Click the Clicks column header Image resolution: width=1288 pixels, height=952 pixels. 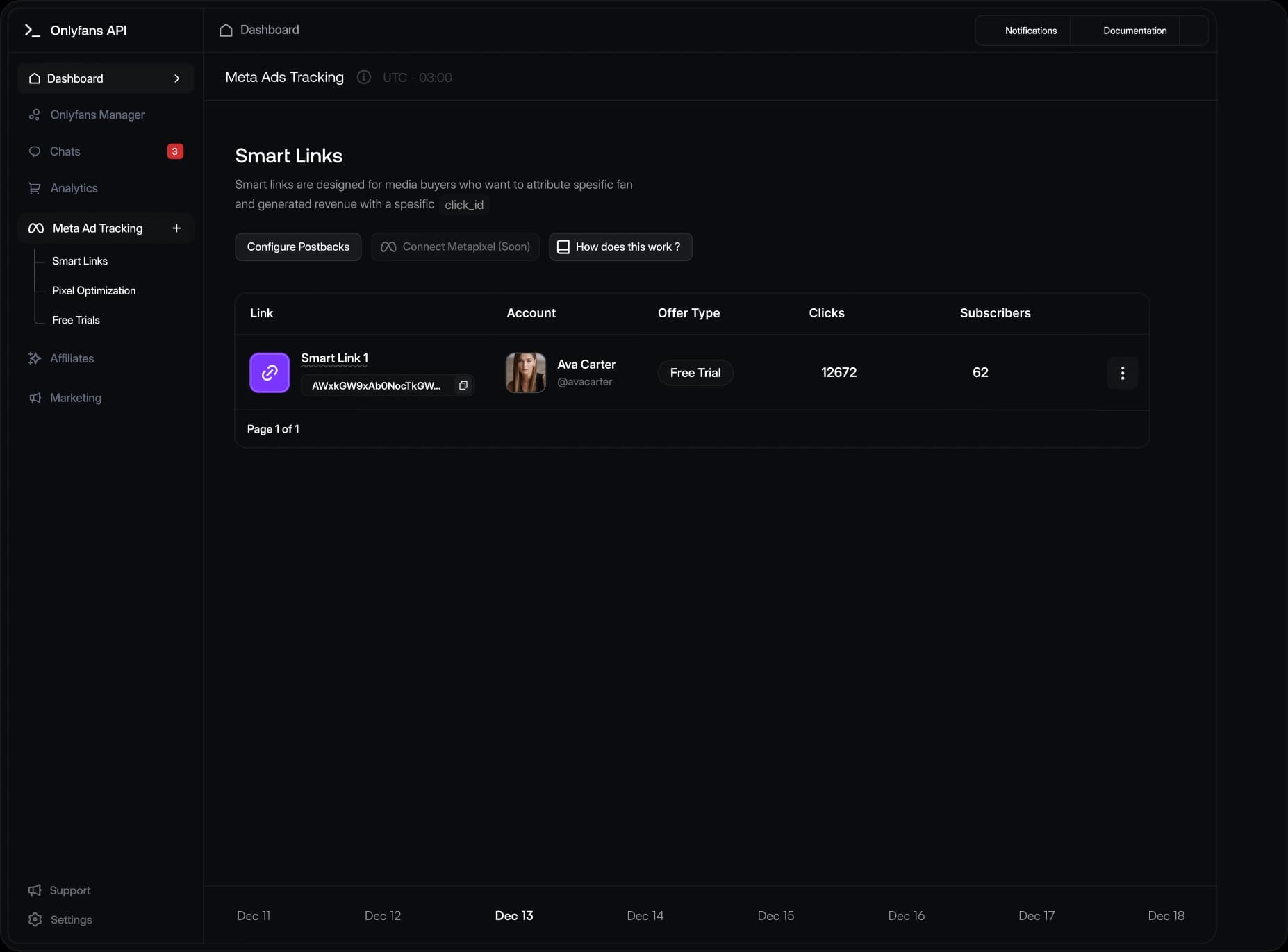pyautogui.click(x=827, y=313)
